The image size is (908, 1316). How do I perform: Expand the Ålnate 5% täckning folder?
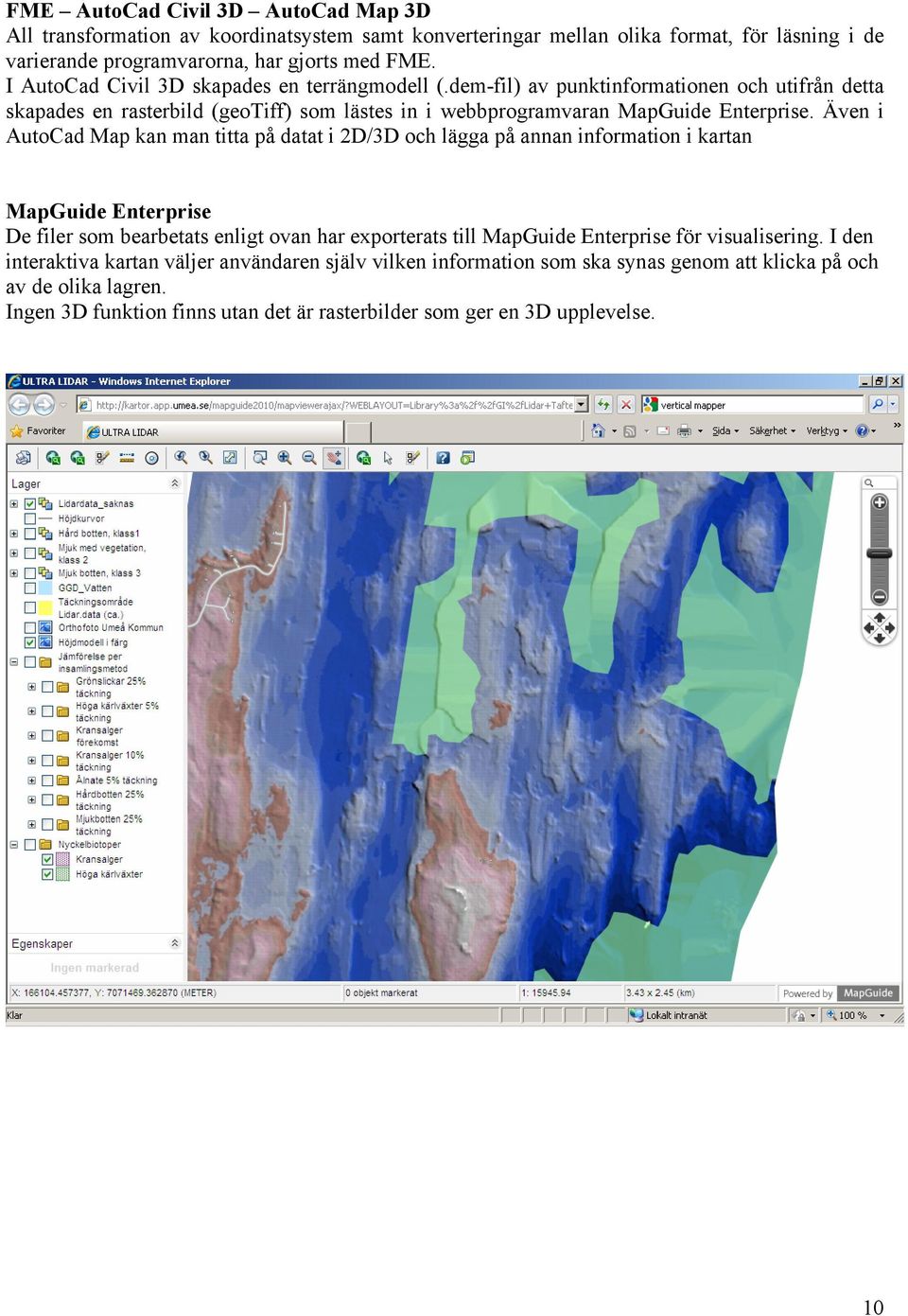coord(31,781)
